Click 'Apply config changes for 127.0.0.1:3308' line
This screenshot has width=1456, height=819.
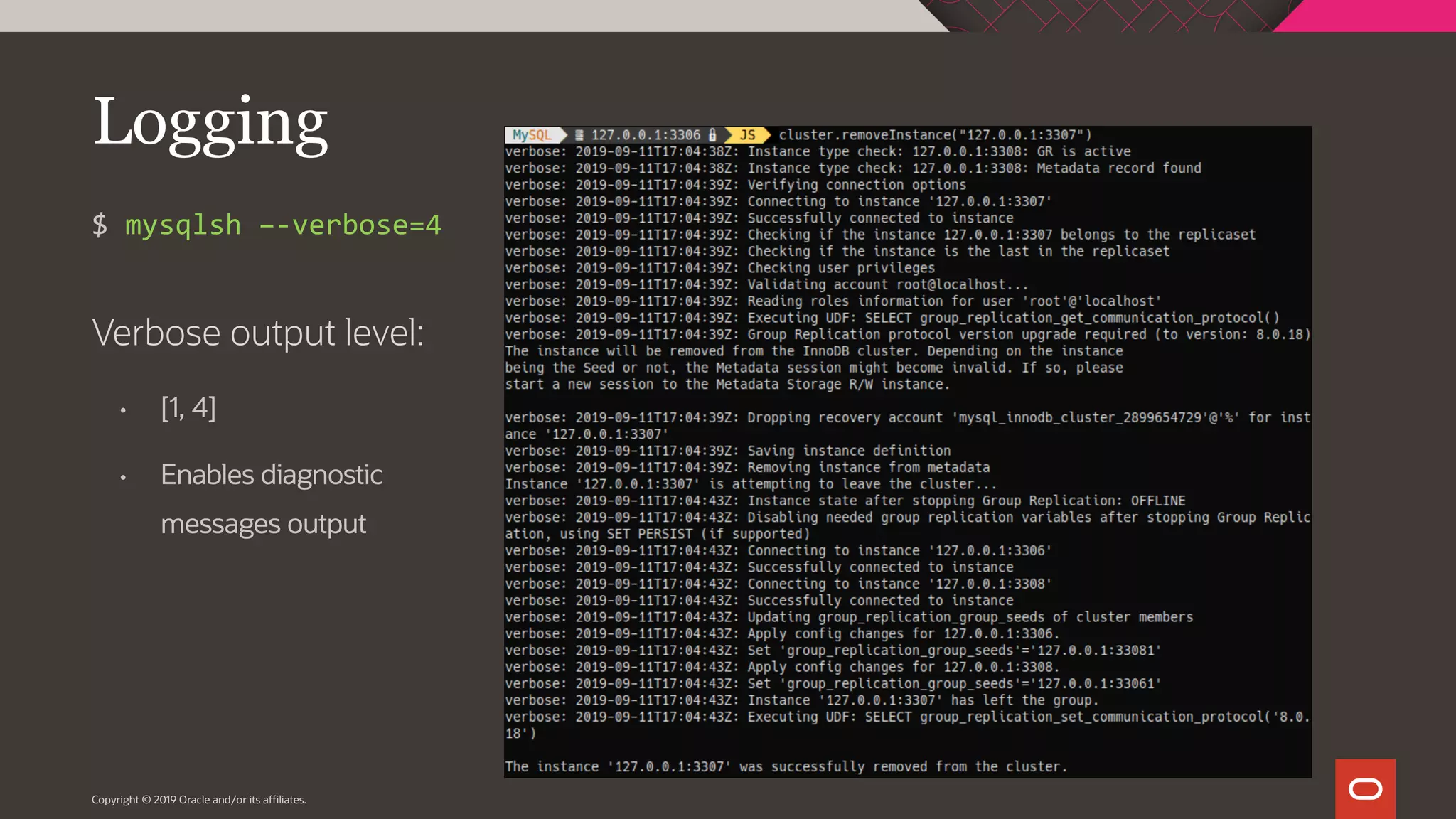[782, 668]
